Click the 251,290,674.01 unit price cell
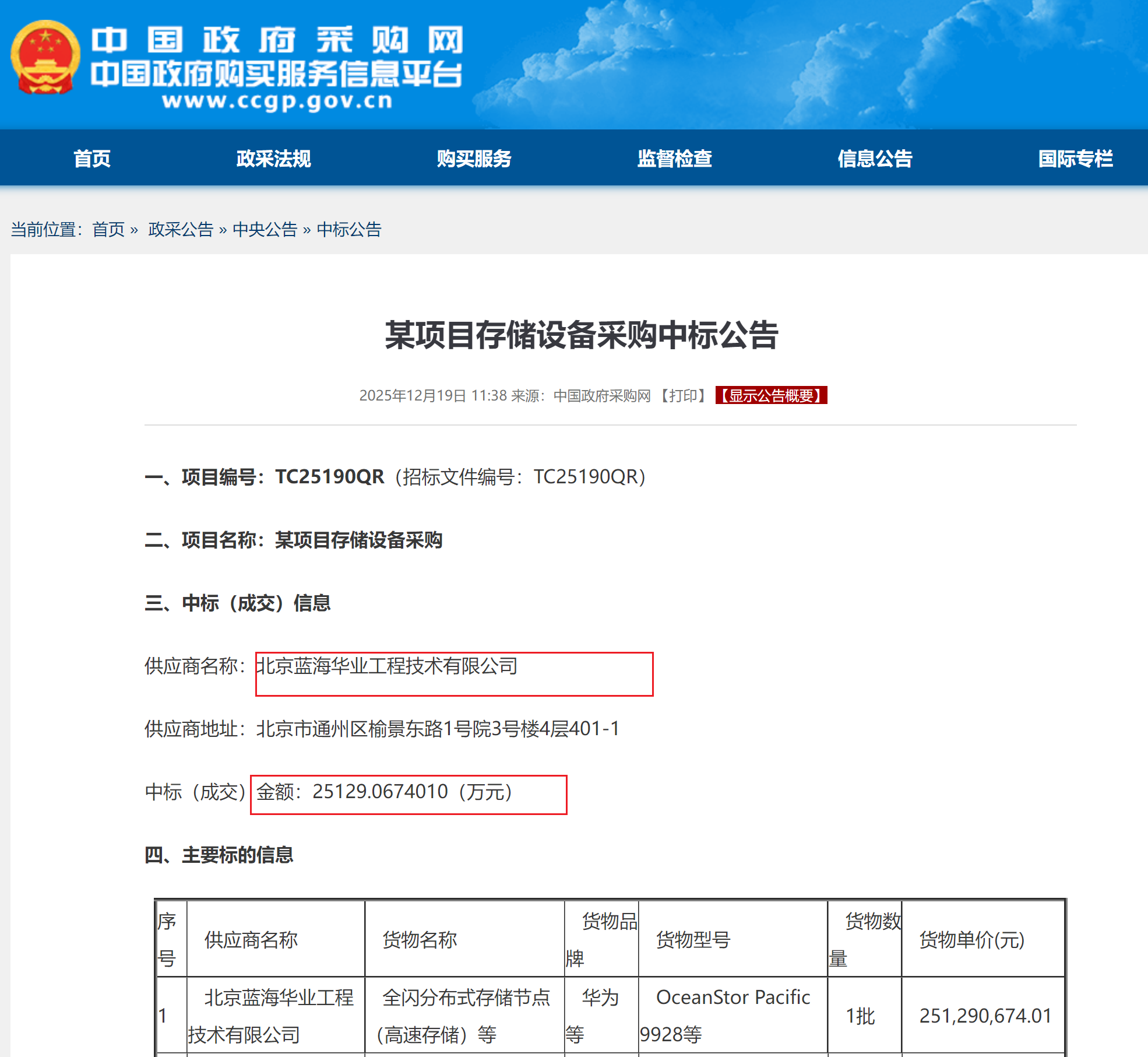This screenshot has height=1057, width=1148. [x=984, y=1016]
